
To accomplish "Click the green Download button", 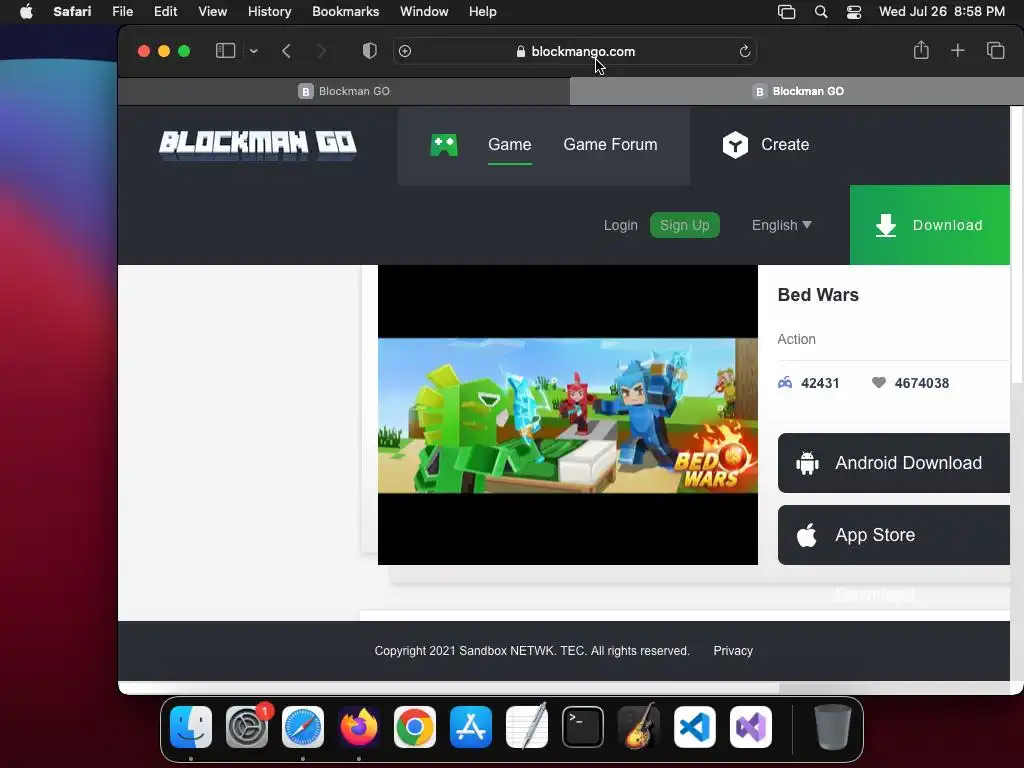I will 929,225.
